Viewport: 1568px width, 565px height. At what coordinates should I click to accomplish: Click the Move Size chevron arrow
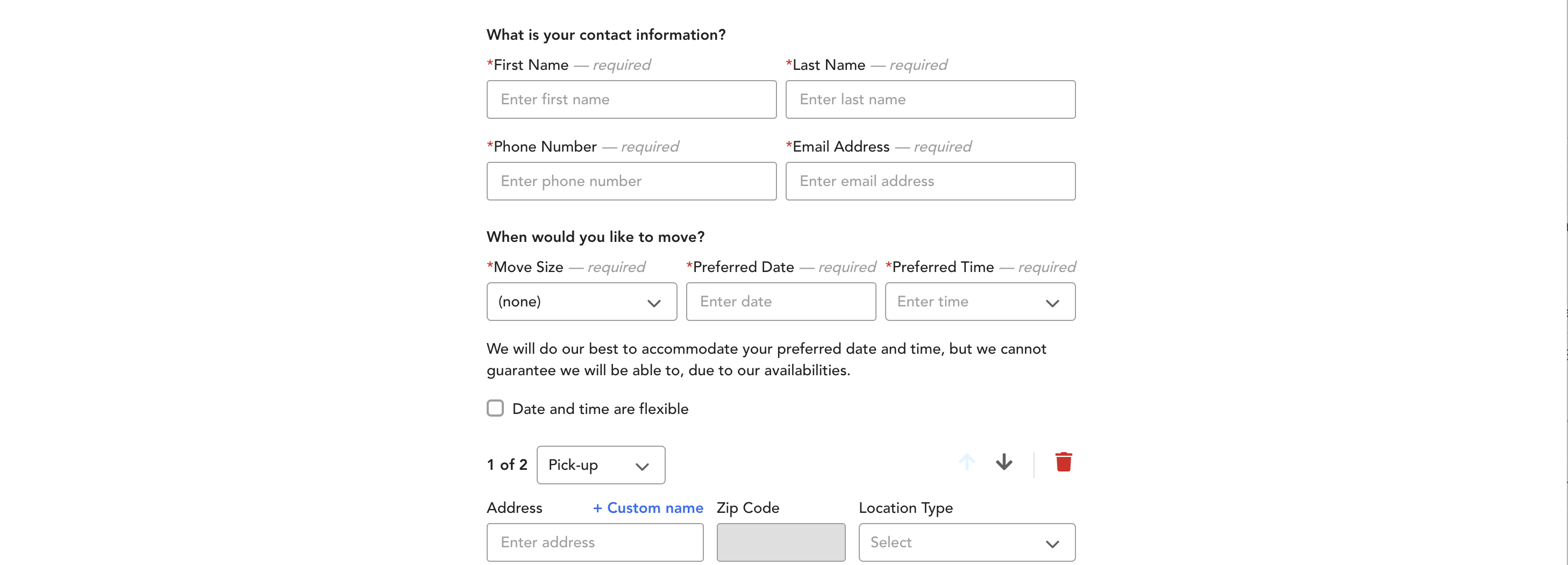pyautogui.click(x=654, y=303)
